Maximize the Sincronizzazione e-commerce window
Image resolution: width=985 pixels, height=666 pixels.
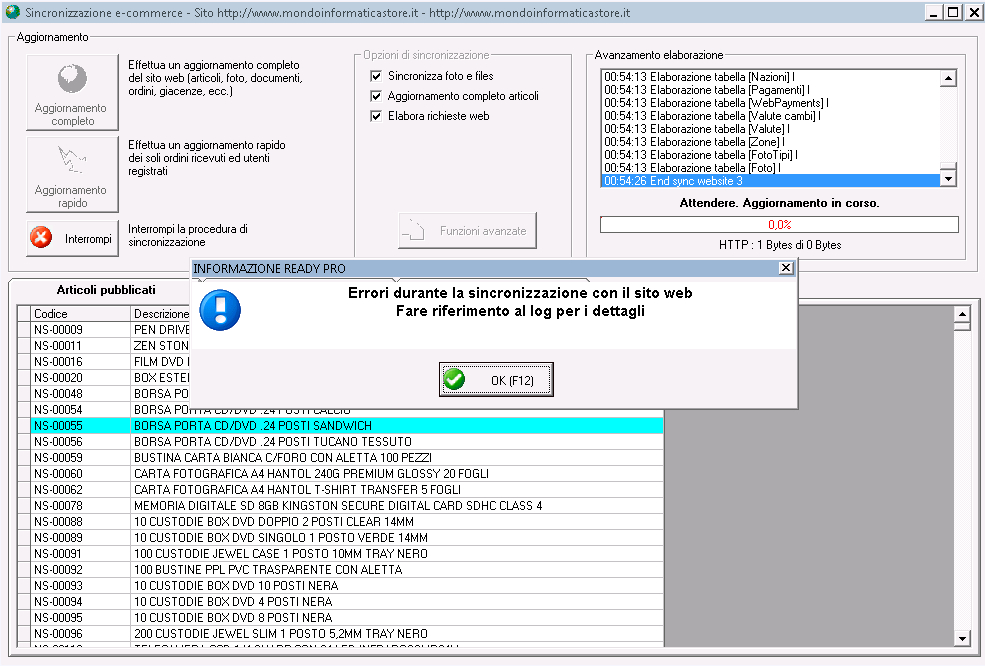click(953, 12)
